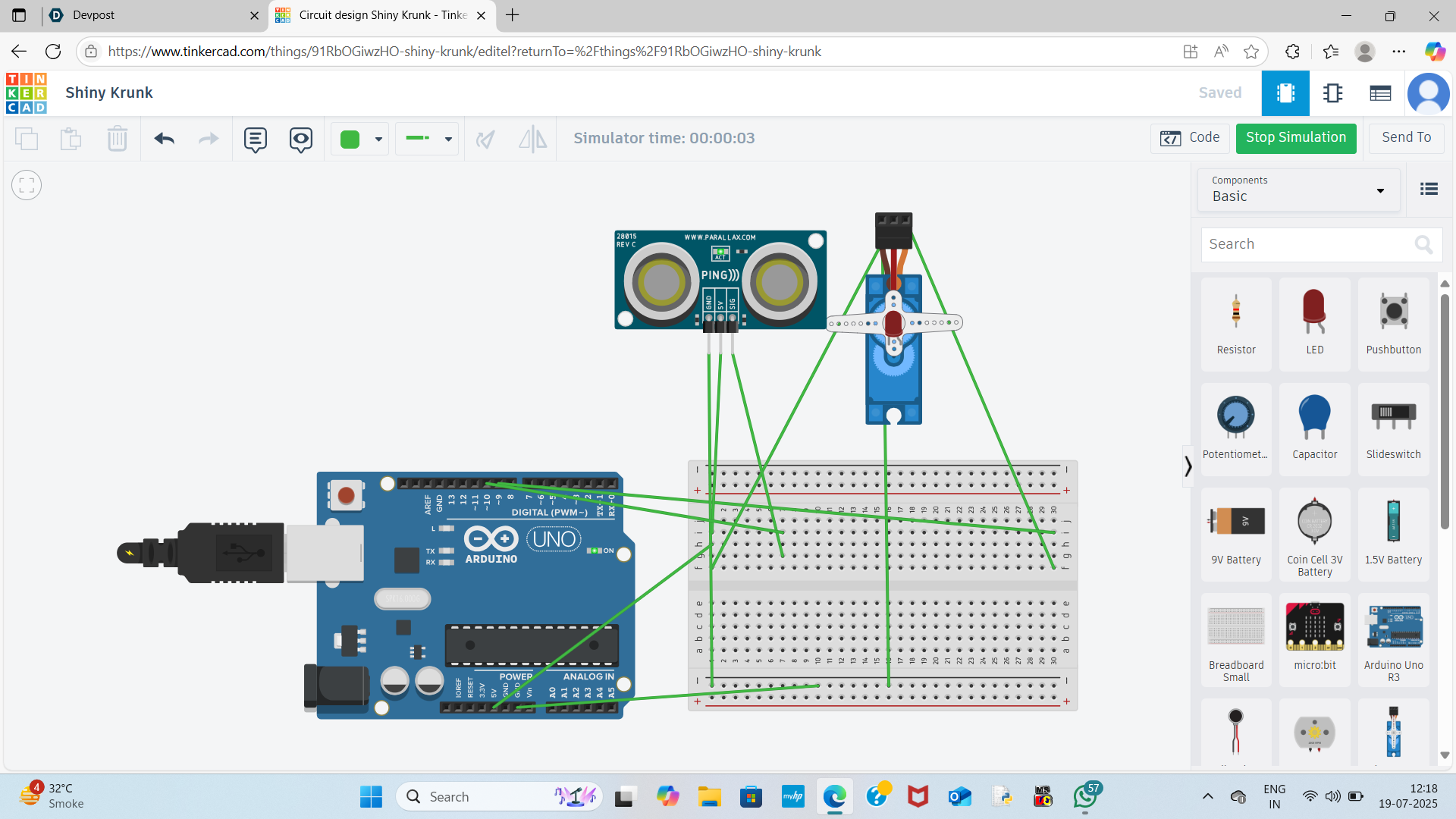
Task: Open the wire color dropdown arrow
Action: [x=378, y=139]
